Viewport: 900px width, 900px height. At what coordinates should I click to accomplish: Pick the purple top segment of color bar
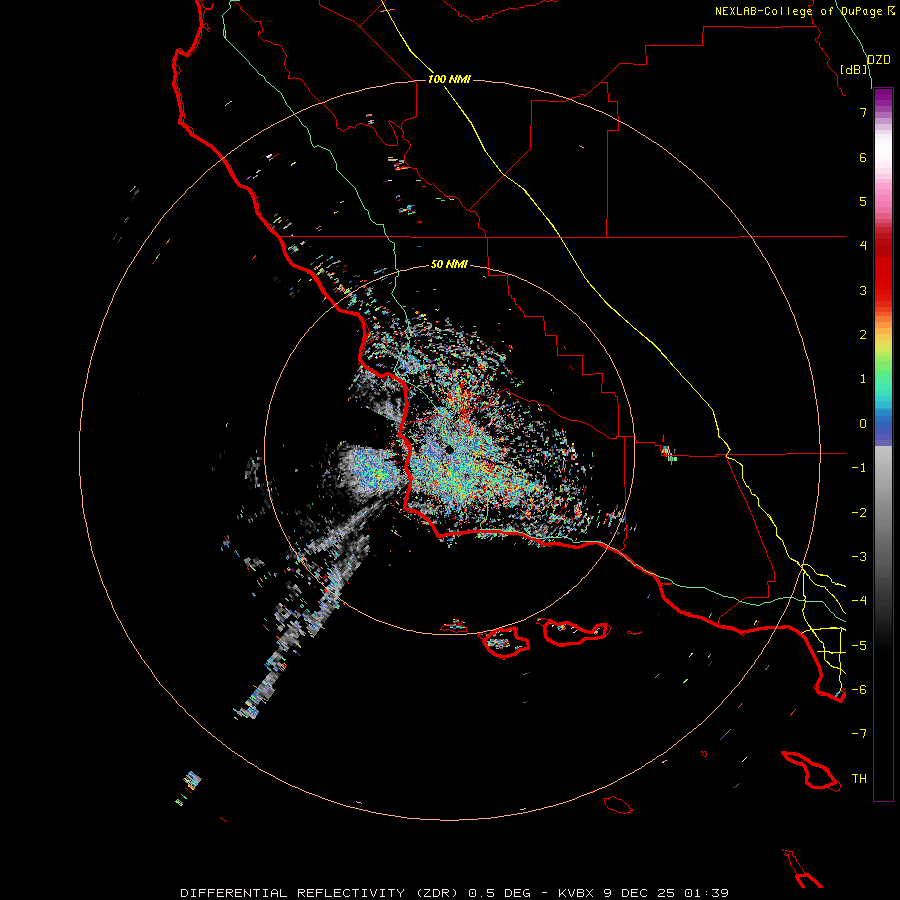tap(883, 98)
